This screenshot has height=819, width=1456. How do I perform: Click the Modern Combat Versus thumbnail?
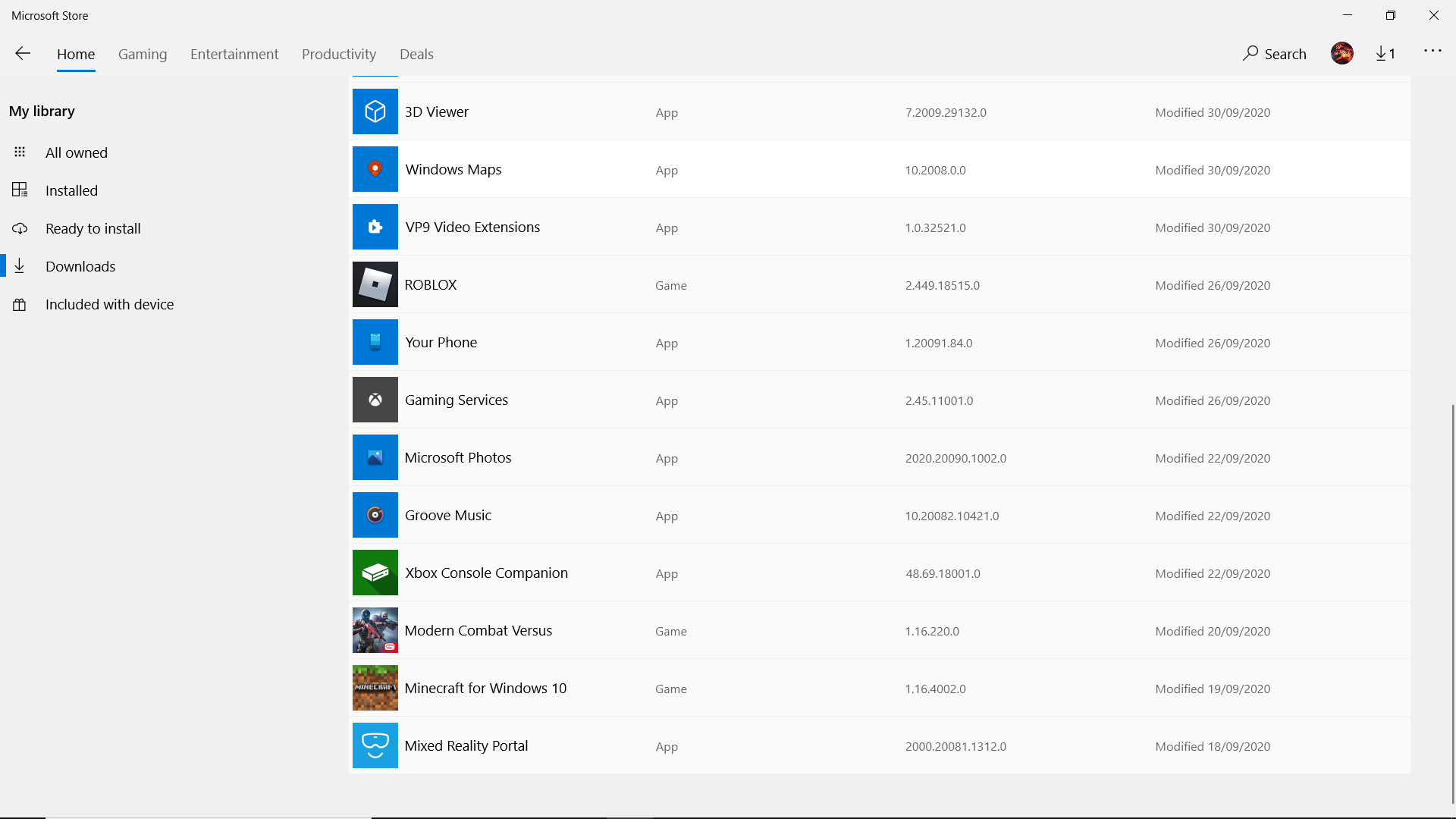click(375, 630)
